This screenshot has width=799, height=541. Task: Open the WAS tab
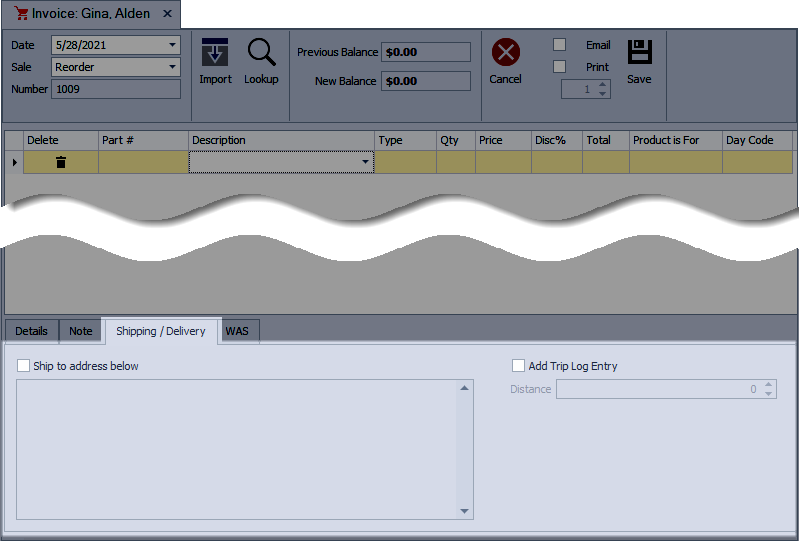click(x=238, y=331)
